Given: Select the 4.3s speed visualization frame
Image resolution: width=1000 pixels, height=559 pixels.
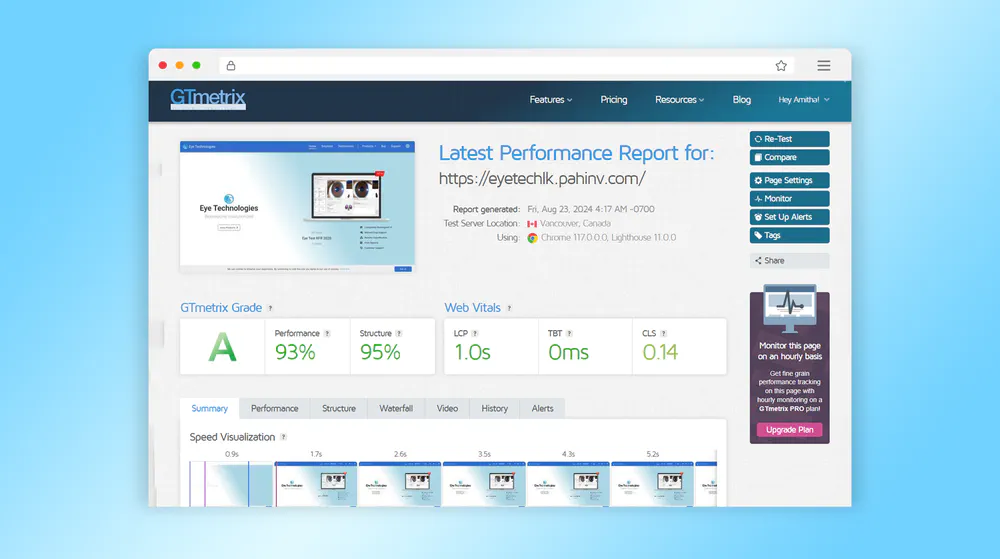Looking at the screenshot, I should click(x=568, y=484).
